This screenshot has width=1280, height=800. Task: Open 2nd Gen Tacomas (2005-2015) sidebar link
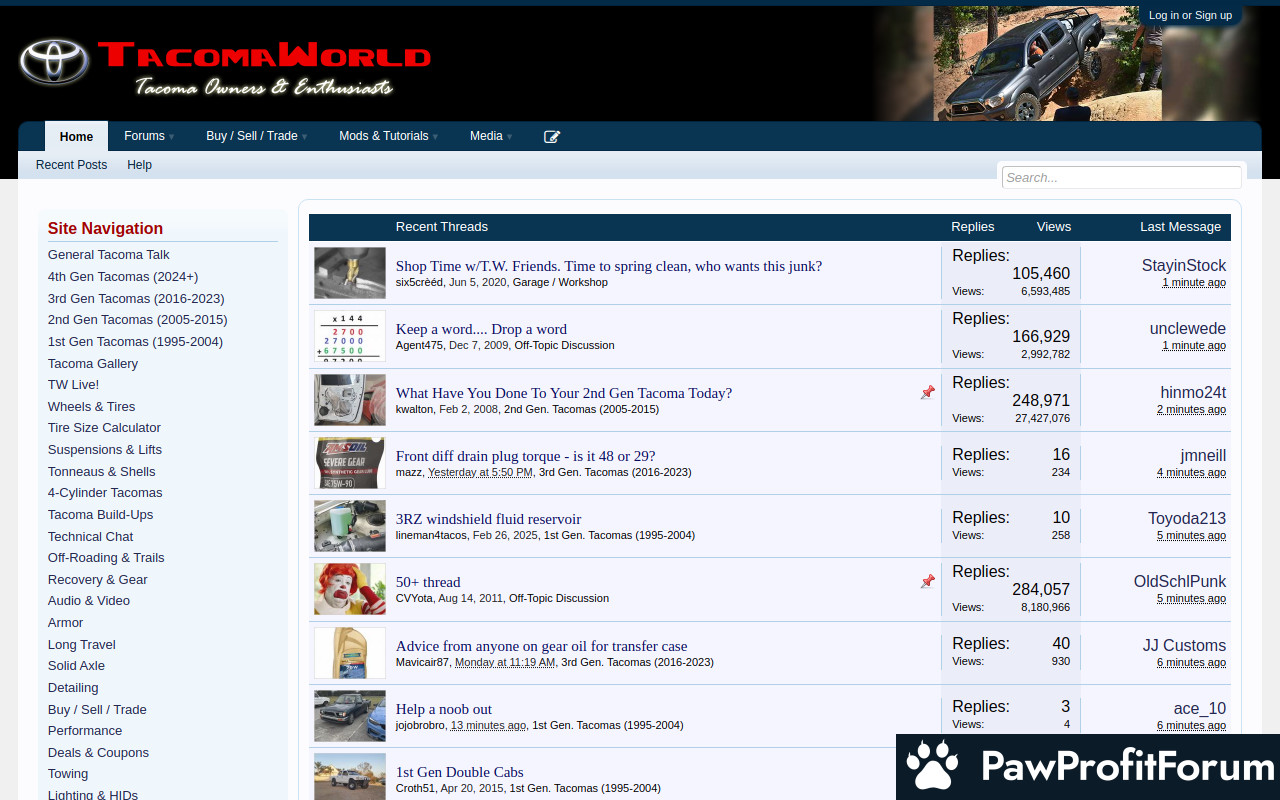pos(138,320)
